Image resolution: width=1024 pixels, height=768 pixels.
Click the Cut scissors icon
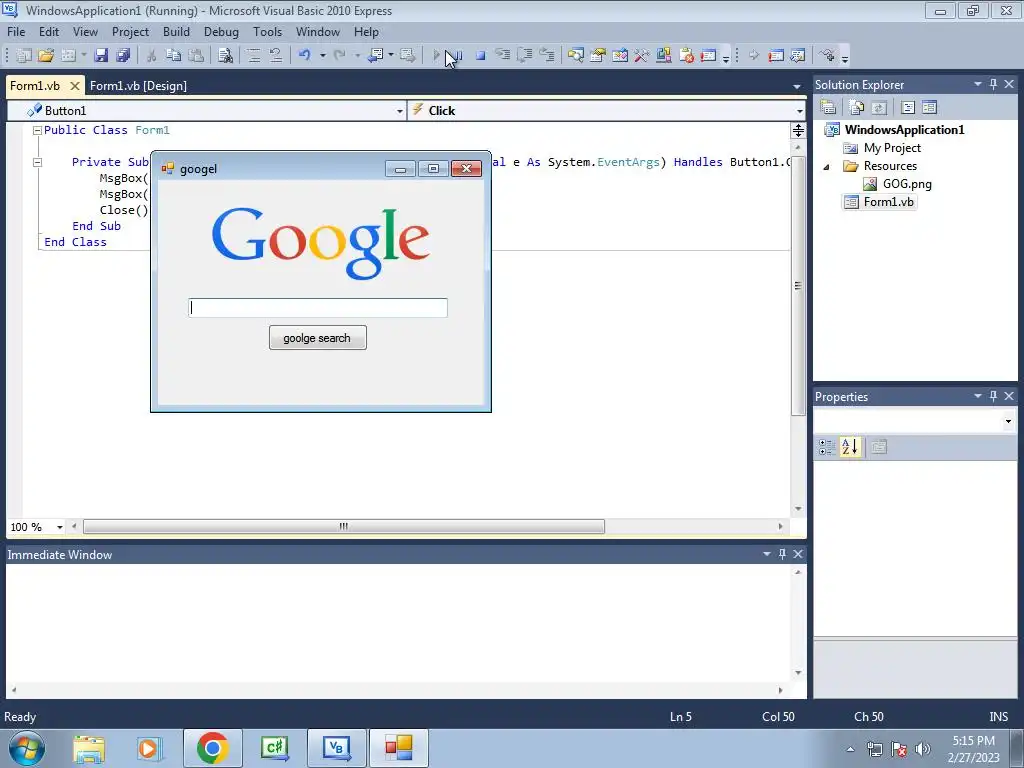click(x=151, y=56)
